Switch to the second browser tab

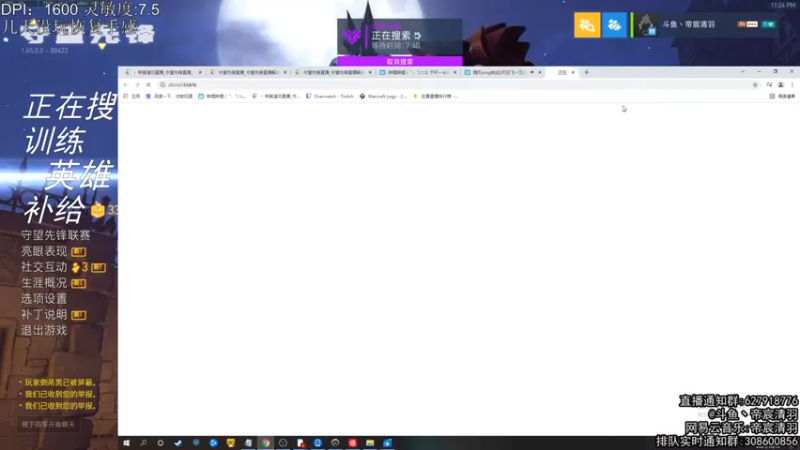tap(248, 72)
